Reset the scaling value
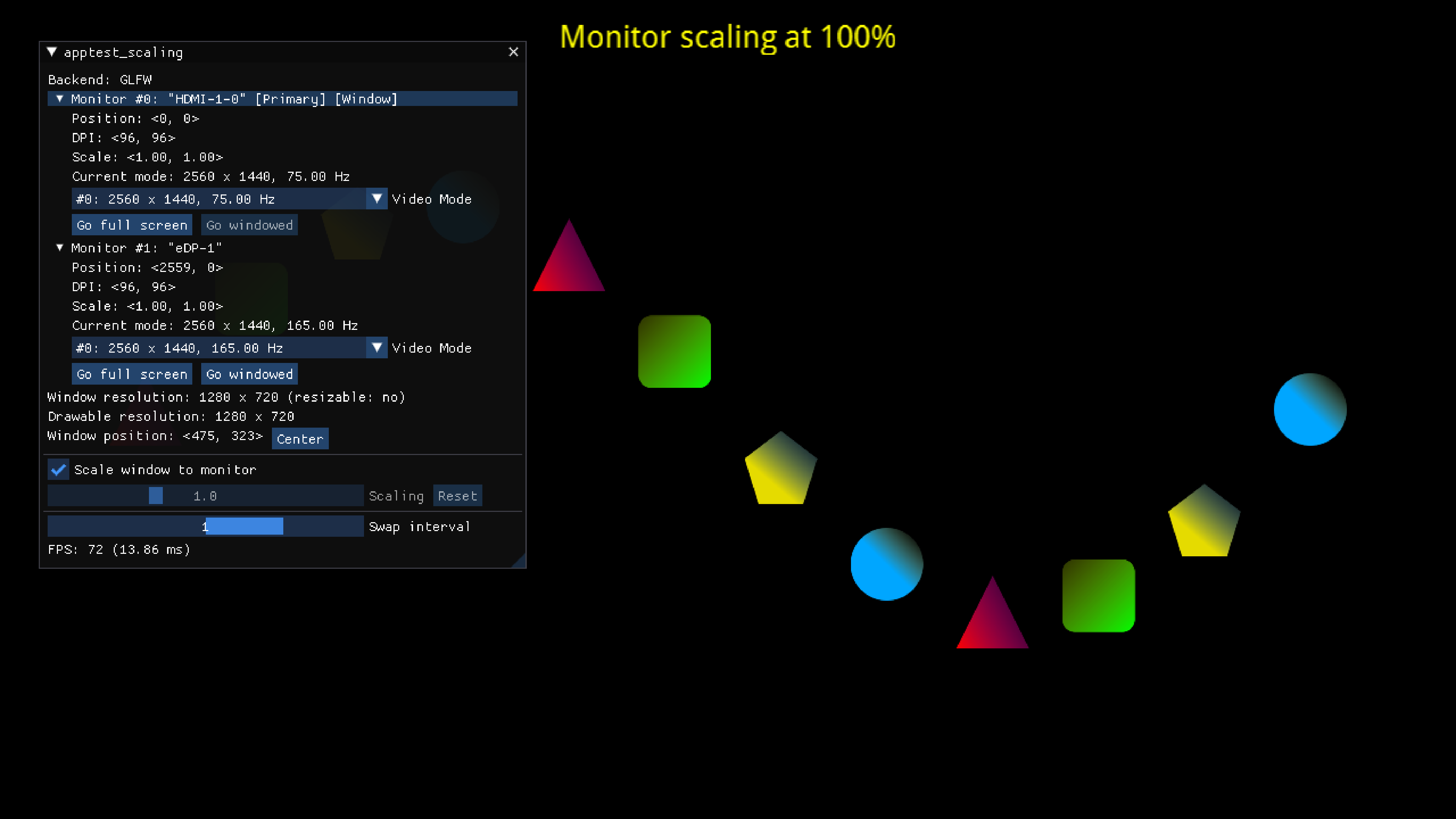The height and width of the screenshot is (819, 1456). tap(457, 496)
